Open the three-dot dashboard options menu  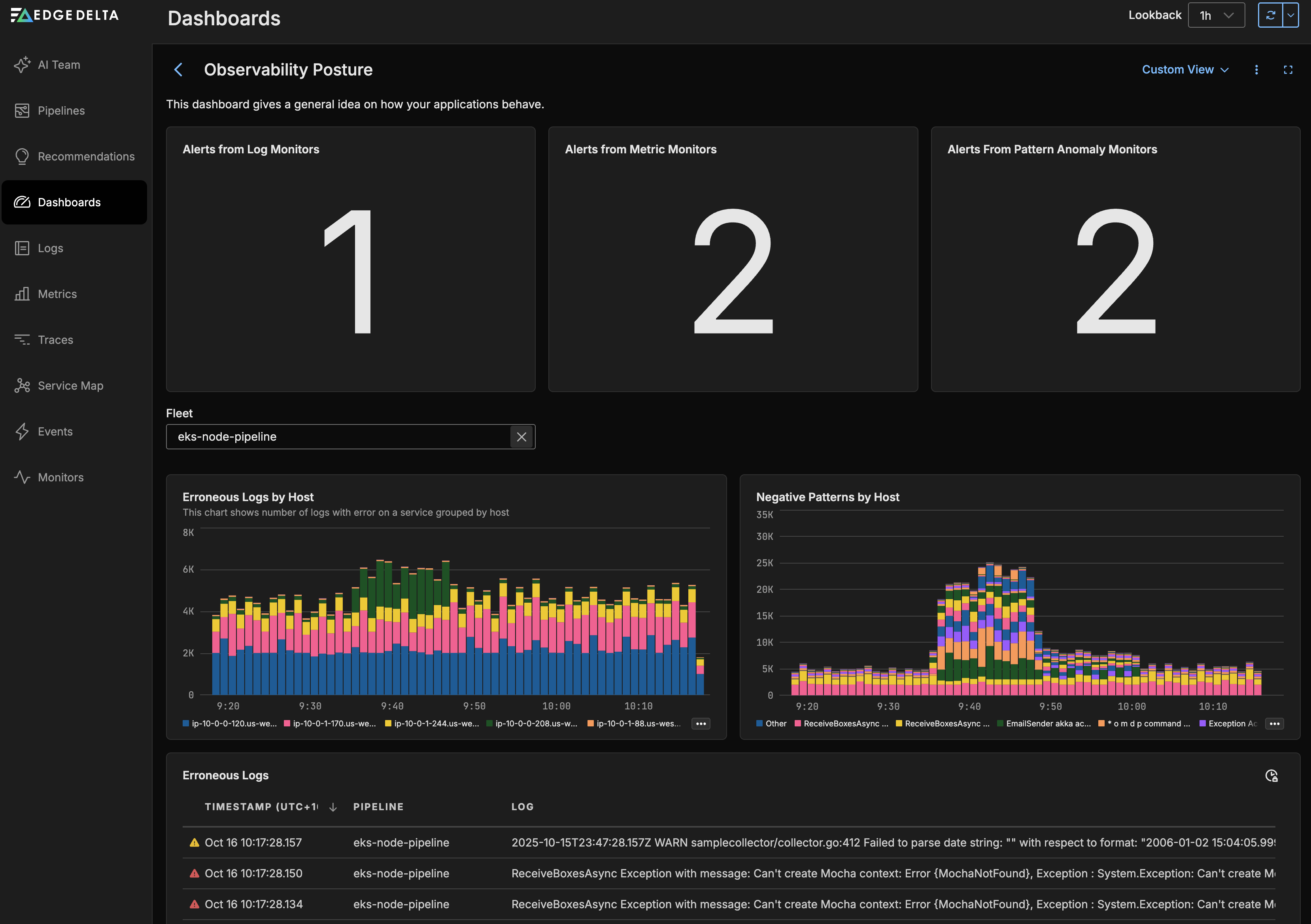click(x=1256, y=70)
